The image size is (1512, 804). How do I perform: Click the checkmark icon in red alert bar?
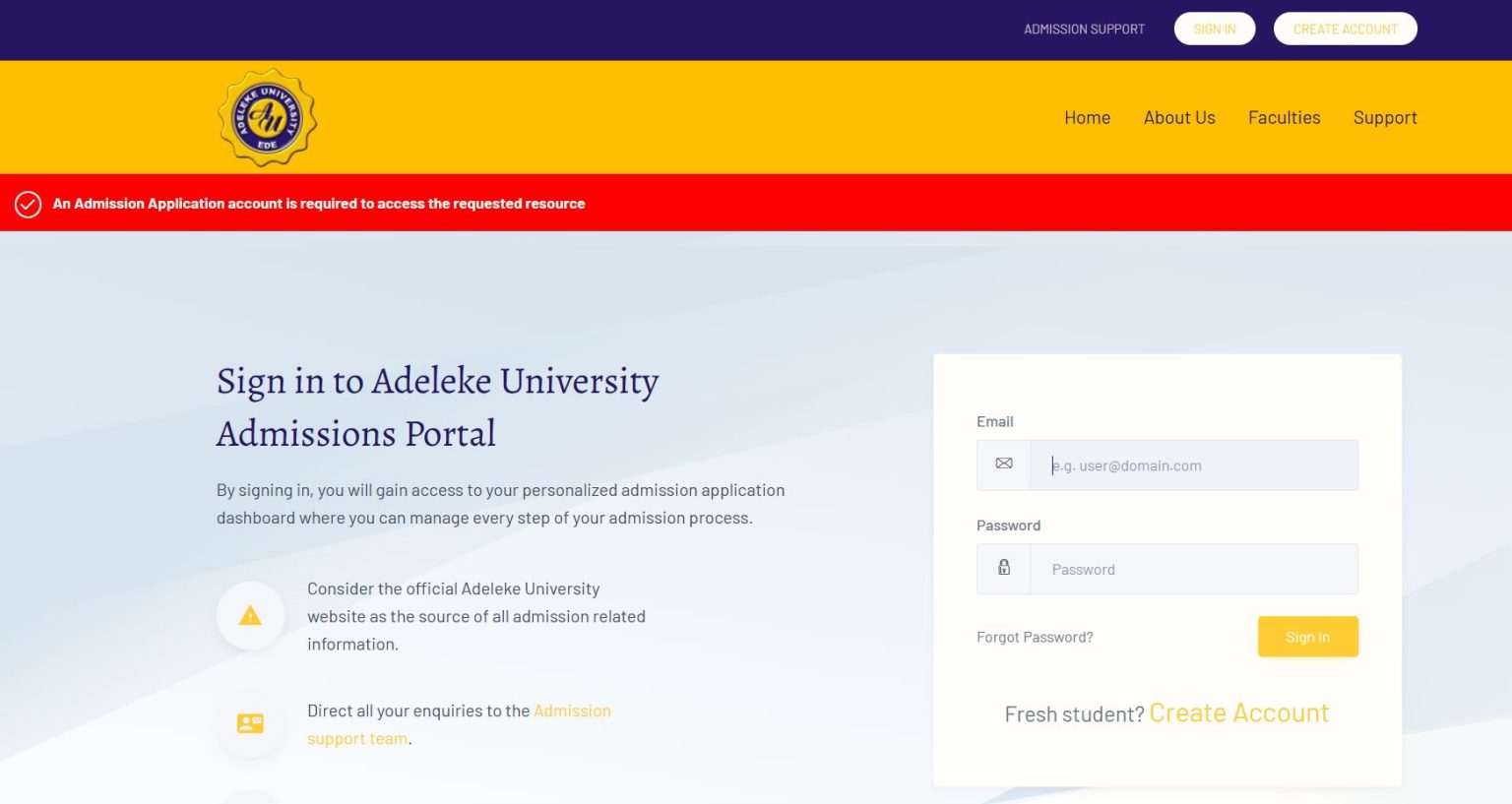coord(28,204)
